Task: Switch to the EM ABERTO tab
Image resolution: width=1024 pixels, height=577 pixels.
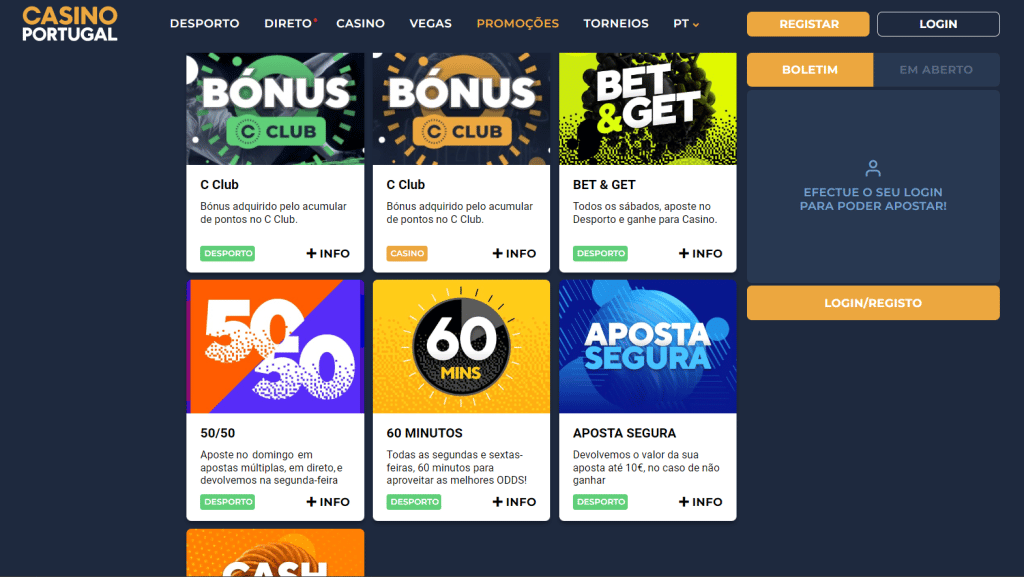Action: click(x=936, y=70)
